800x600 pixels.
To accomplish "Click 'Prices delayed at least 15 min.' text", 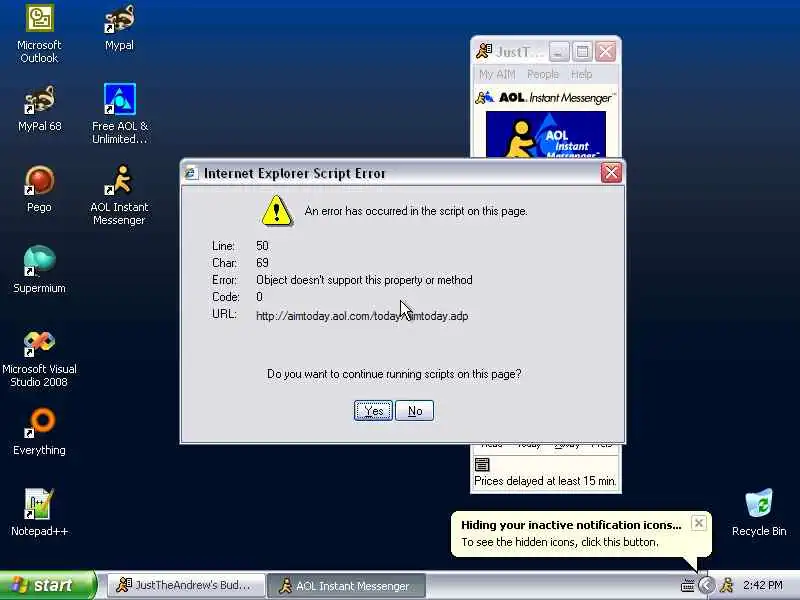I will point(545,481).
